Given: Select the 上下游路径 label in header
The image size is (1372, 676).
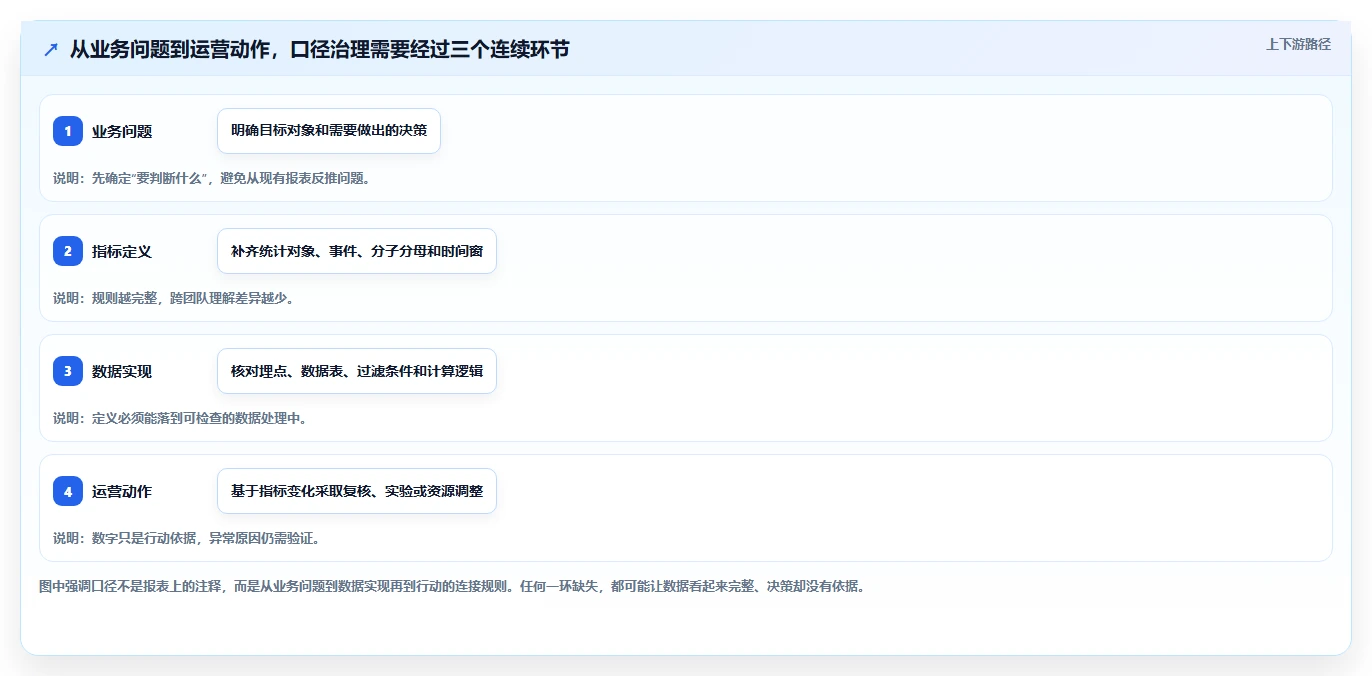Looking at the screenshot, I should 1298,44.
